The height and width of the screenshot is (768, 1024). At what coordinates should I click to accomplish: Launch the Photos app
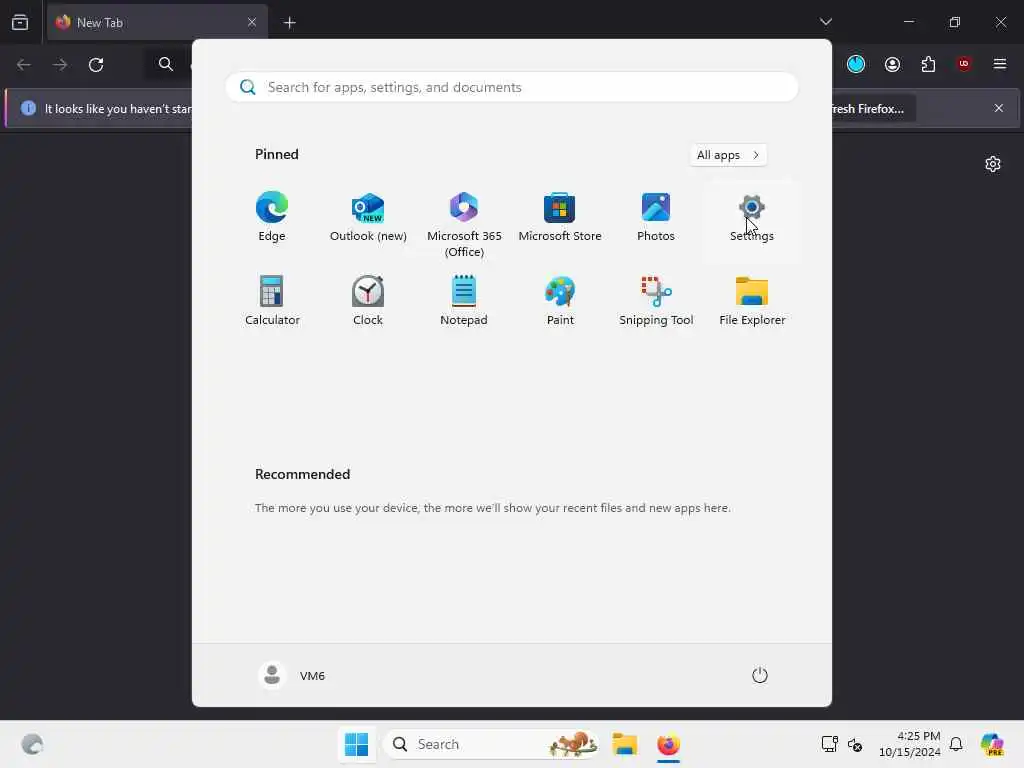pos(656,218)
